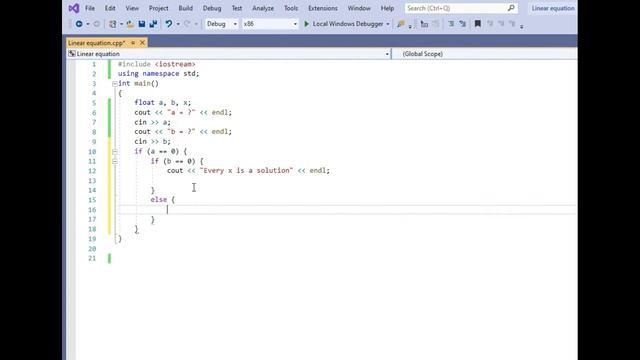
Task: Click the Save All icon
Action: pos(153,24)
